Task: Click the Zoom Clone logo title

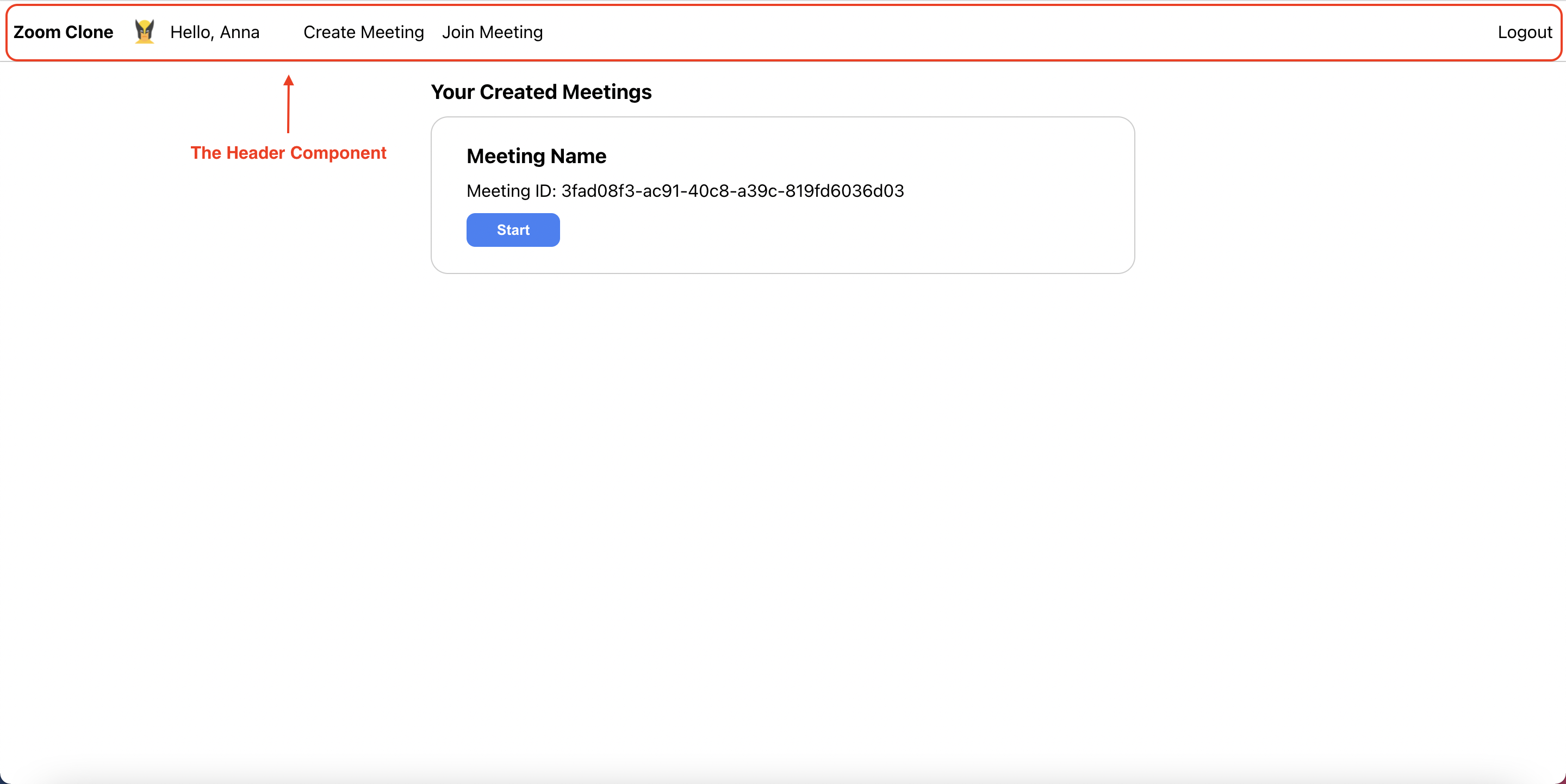Action: [x=63, y=32]
